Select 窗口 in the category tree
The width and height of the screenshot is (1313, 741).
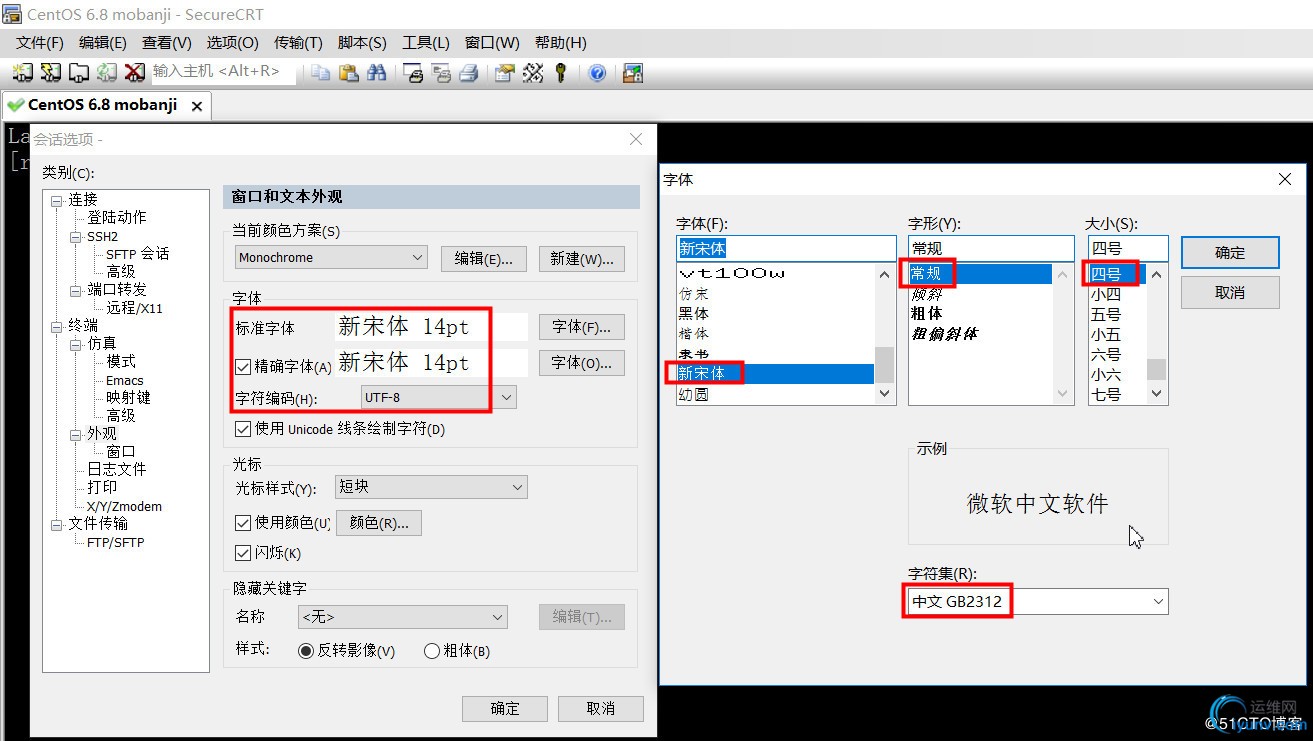pyautogui.click(x=121, y=452)
